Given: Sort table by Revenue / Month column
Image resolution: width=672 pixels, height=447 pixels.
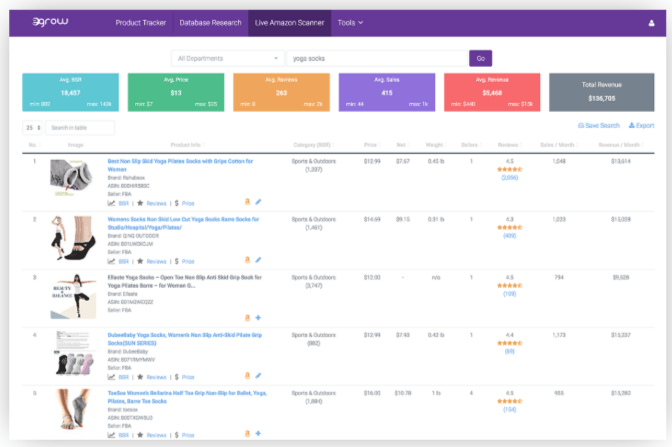Looking at the screenshot, I should tap(621, 145).
